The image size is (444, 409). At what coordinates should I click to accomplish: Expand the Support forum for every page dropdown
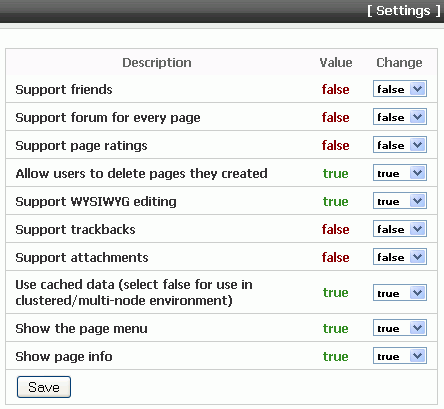[400, 117]
